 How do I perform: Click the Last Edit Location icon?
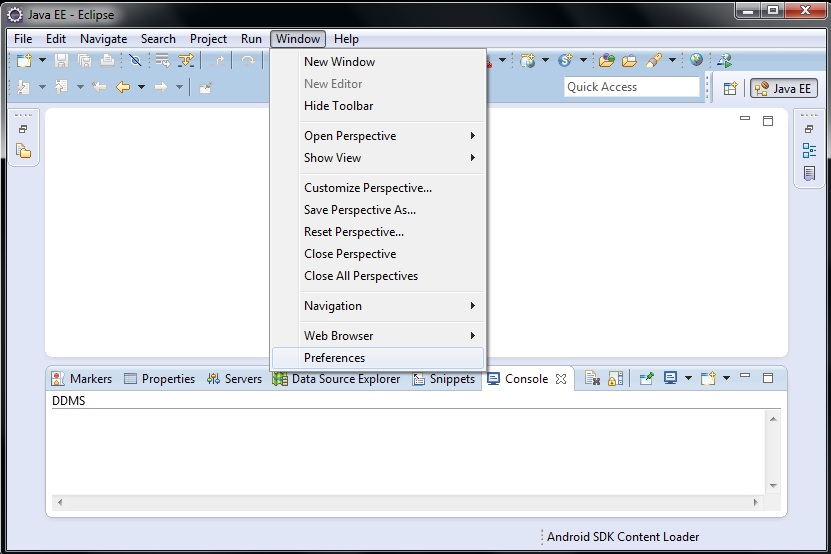tap(99, 87)
